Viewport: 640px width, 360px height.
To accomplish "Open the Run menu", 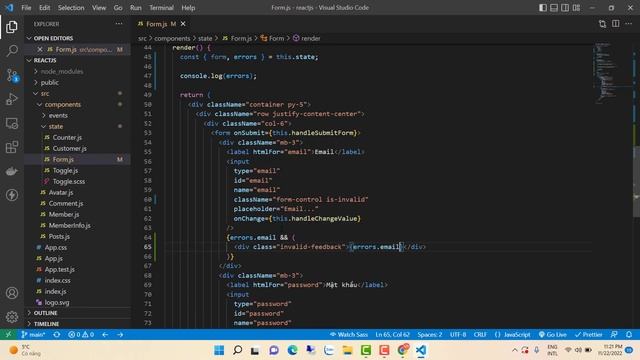I will click(x=136, y=8).
